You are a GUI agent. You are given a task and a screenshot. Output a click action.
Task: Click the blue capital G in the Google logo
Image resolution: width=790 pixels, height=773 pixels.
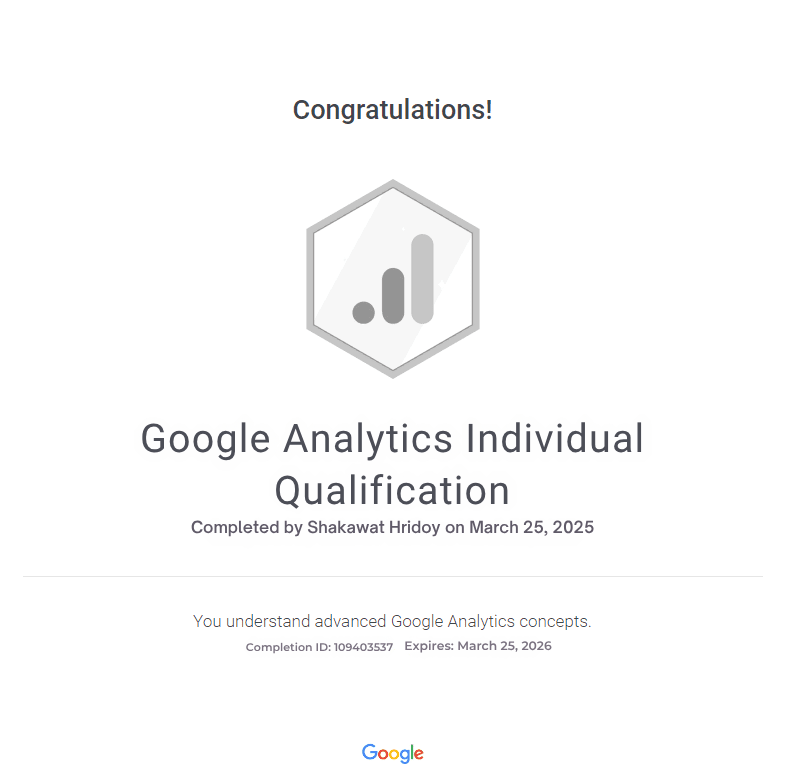pos(369,752)
